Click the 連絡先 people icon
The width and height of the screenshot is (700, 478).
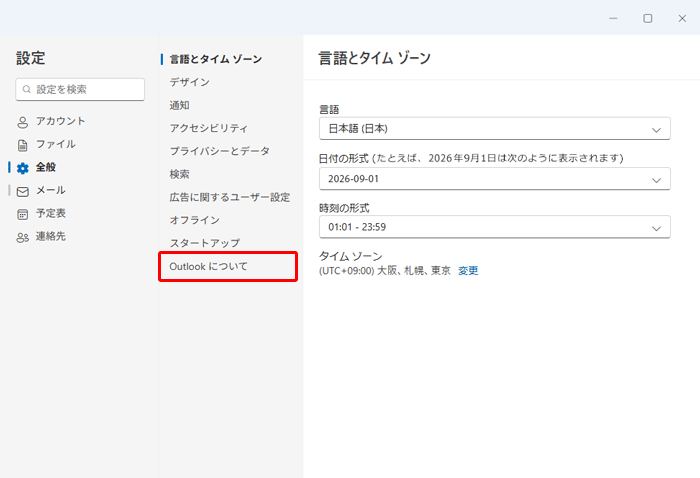coord(22,237)
